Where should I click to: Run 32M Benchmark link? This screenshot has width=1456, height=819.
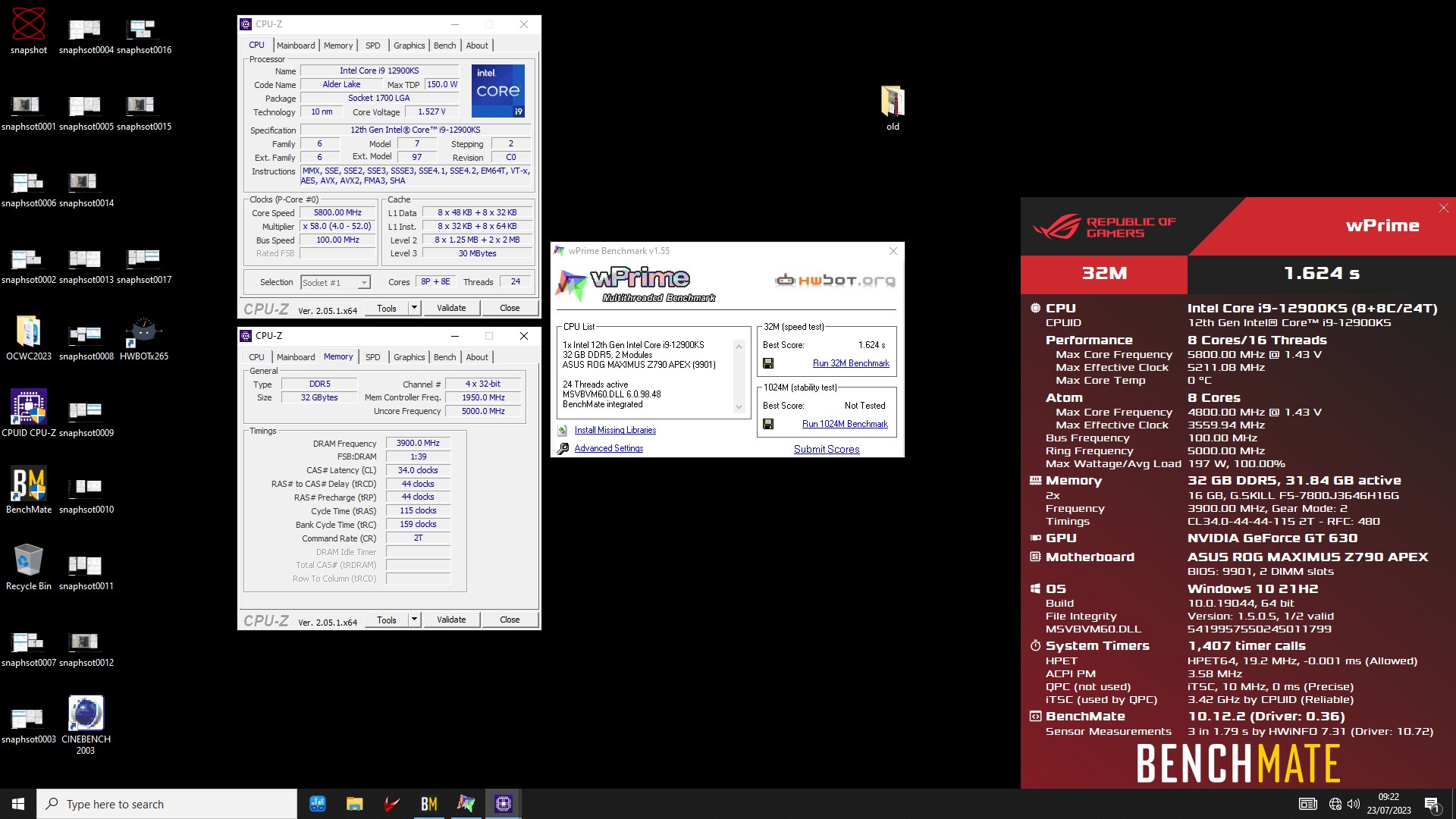pyautogui.click(x=851, y=363)
